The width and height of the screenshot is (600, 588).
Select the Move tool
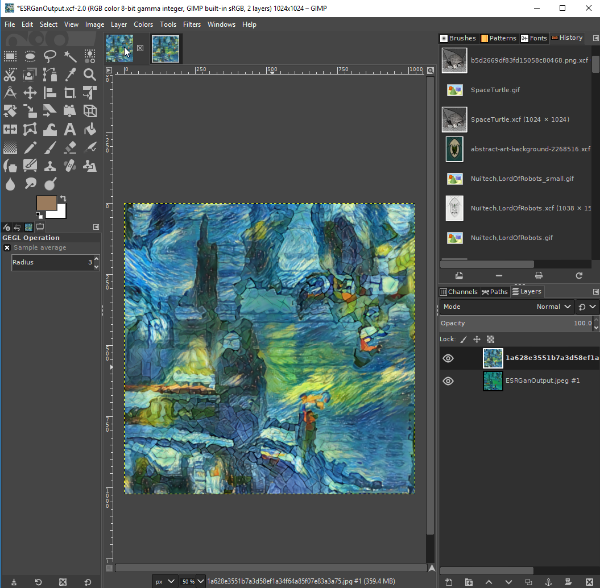(x=30, y=93)
